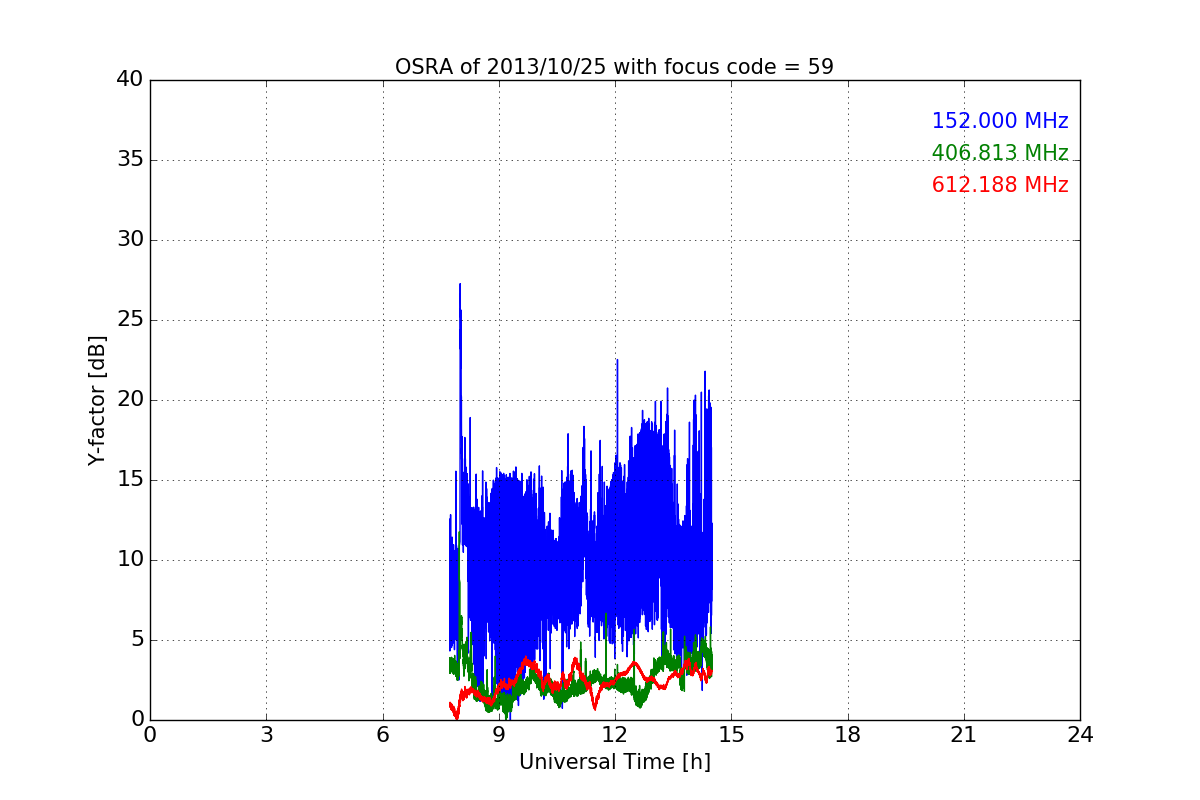Click the y-axis tick label 25
This screenshot has height=800, width=1200.
130,320
